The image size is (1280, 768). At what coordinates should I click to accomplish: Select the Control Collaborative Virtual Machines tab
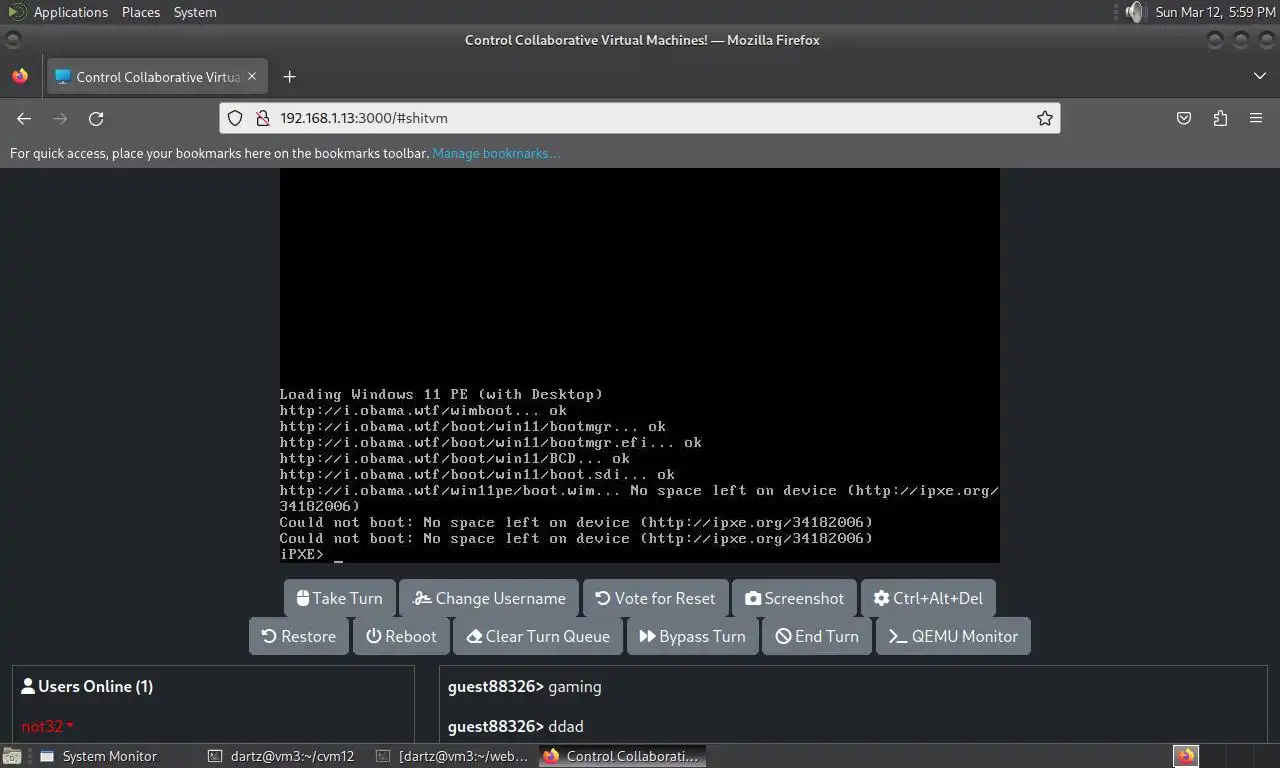coord(156,77)
